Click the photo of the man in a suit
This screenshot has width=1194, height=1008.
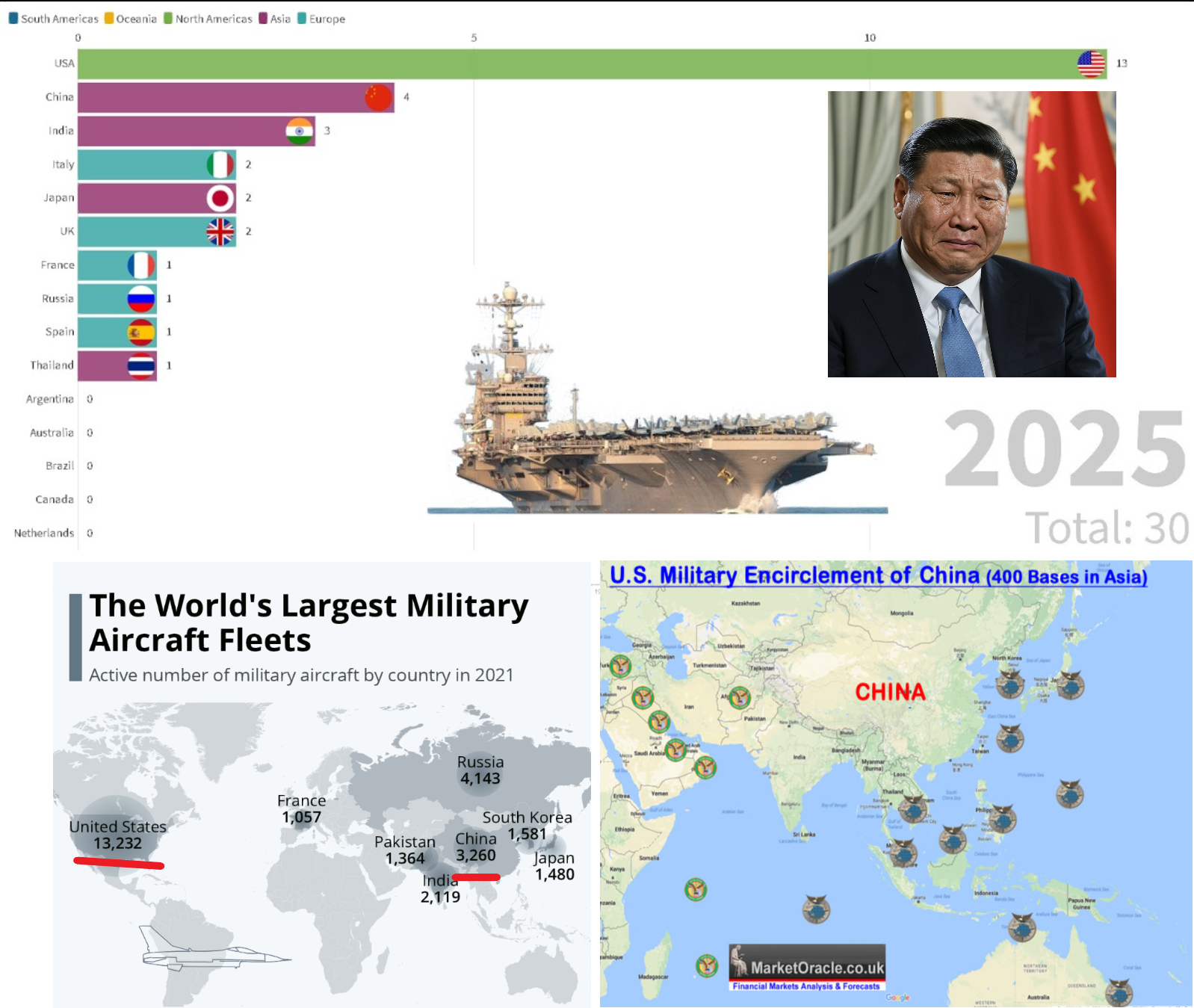[972, 234]
